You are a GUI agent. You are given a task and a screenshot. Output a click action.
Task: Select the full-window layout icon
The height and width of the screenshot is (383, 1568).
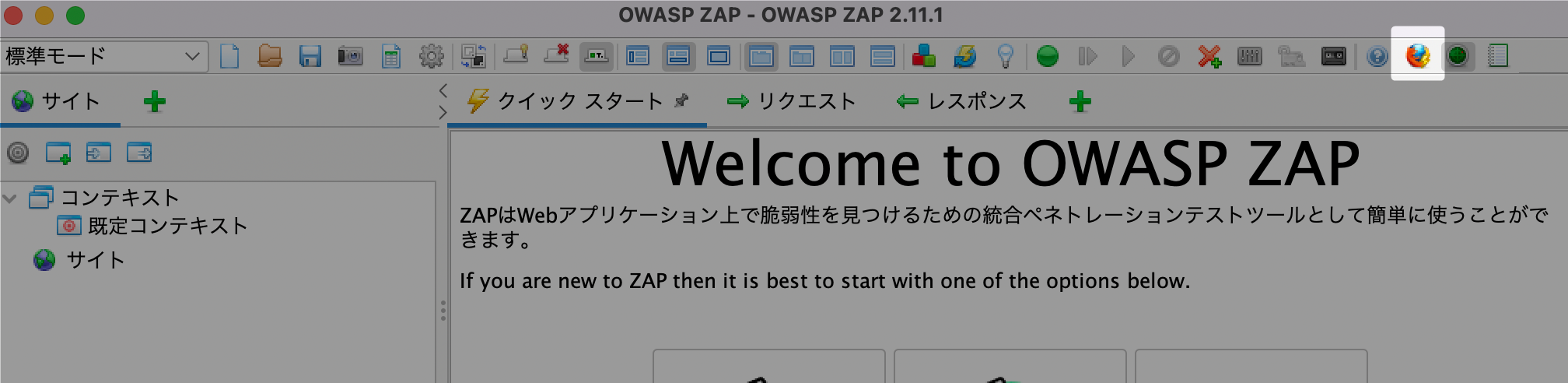[719, 56]
